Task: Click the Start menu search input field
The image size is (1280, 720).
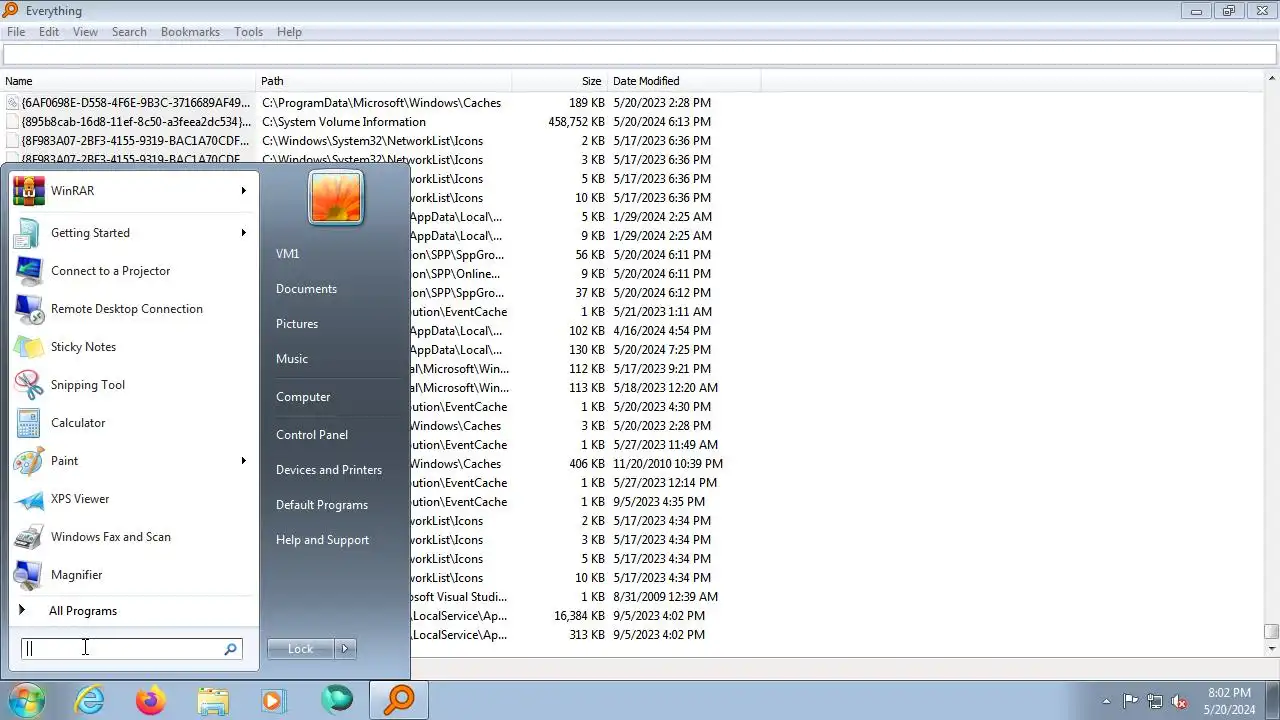Action: 122,649
